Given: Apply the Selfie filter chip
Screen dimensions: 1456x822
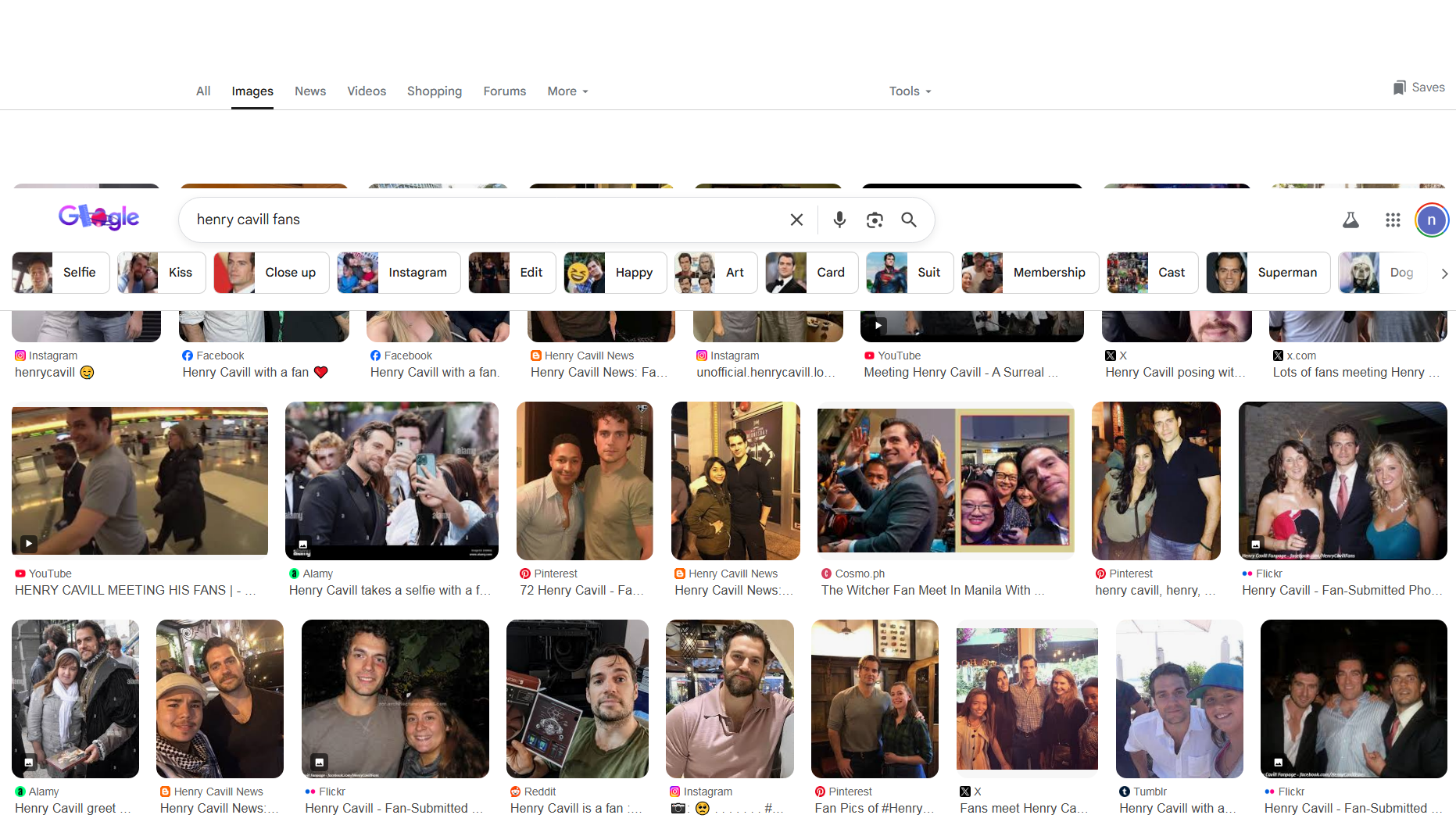Looking at the screenshot, I should click(x=61, y=273).
